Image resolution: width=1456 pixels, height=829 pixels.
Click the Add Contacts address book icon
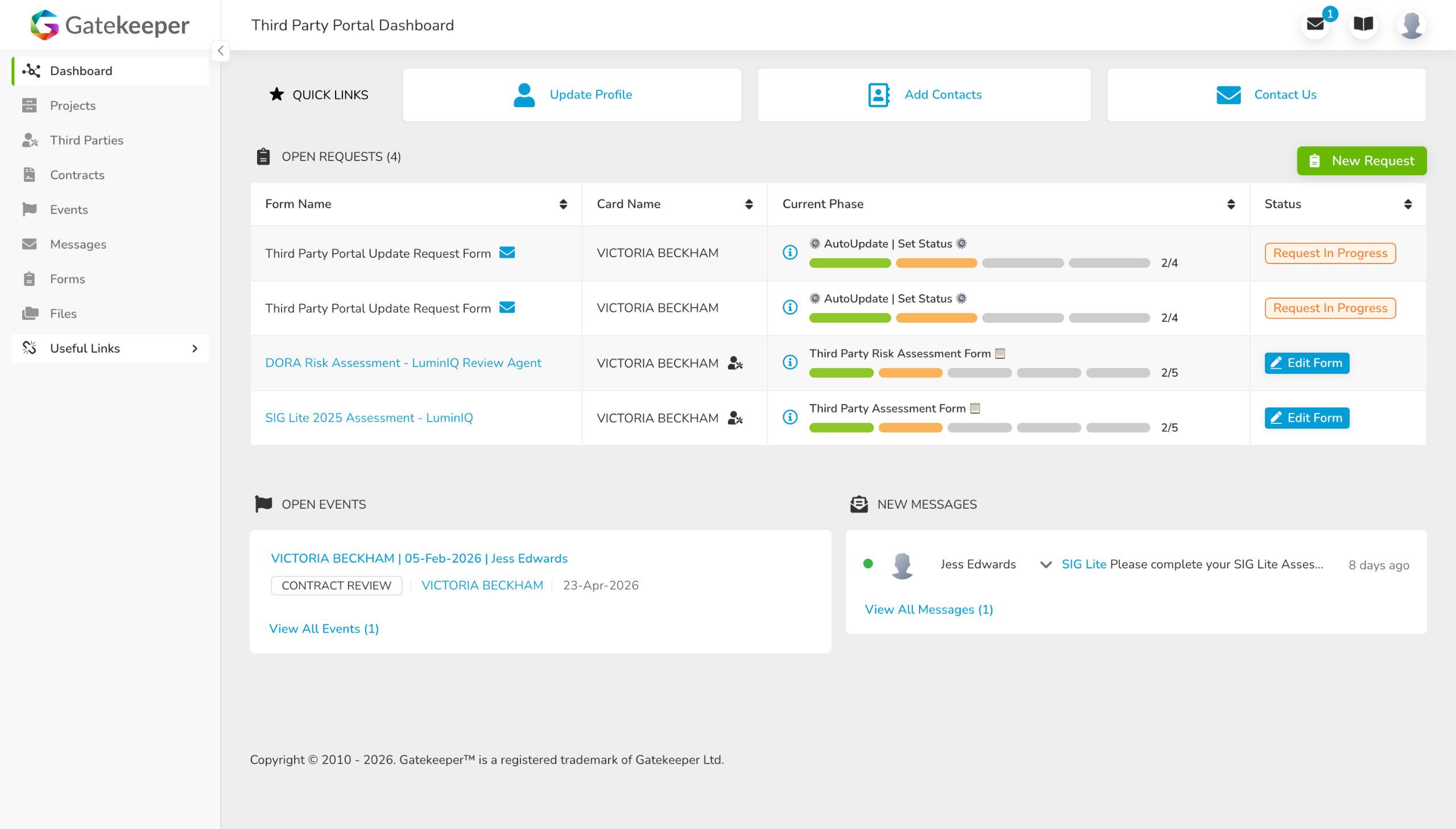(879, 94)
